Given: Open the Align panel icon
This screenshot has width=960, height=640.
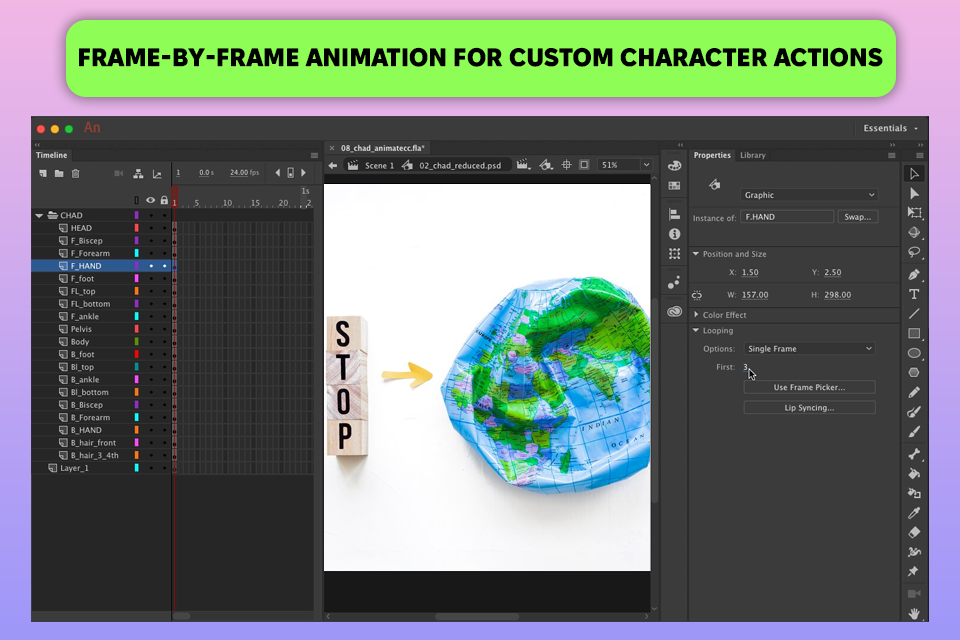Looking at the screenshot, I should pos(675,214).
